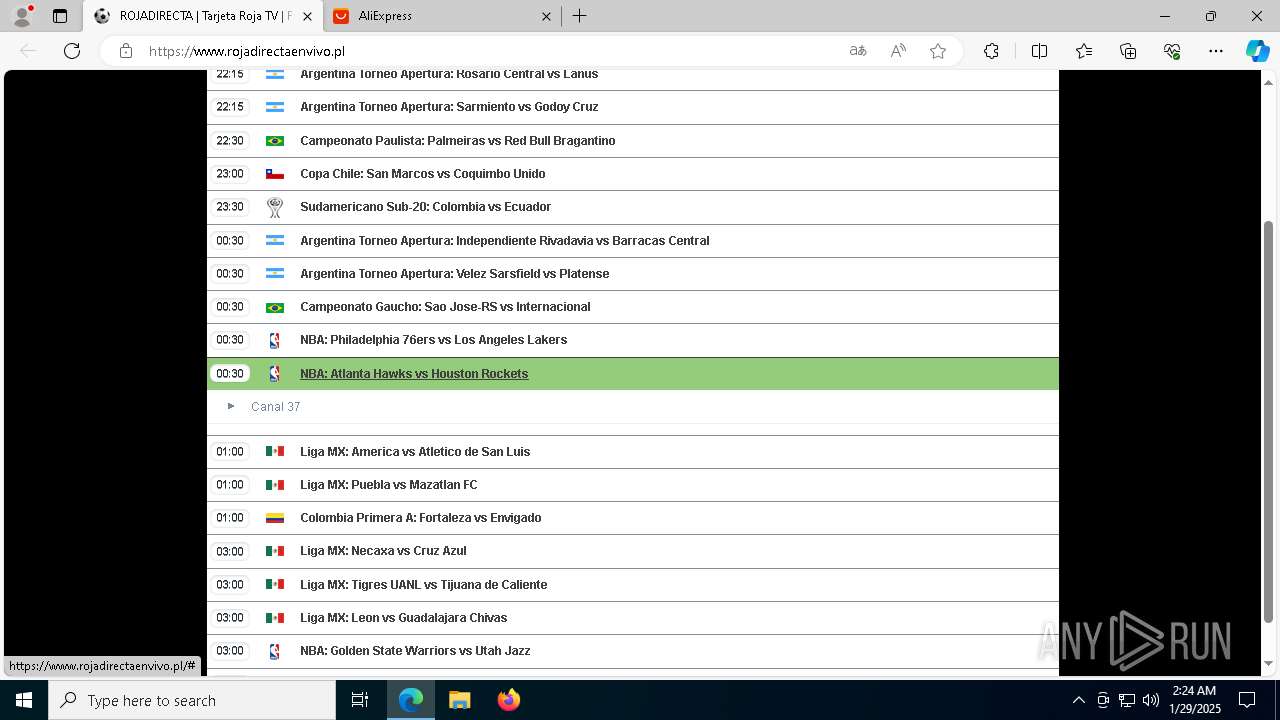
Task: Open Copa Chile San Marcos vs Coquimbo Unido
Action: (423, 174)
